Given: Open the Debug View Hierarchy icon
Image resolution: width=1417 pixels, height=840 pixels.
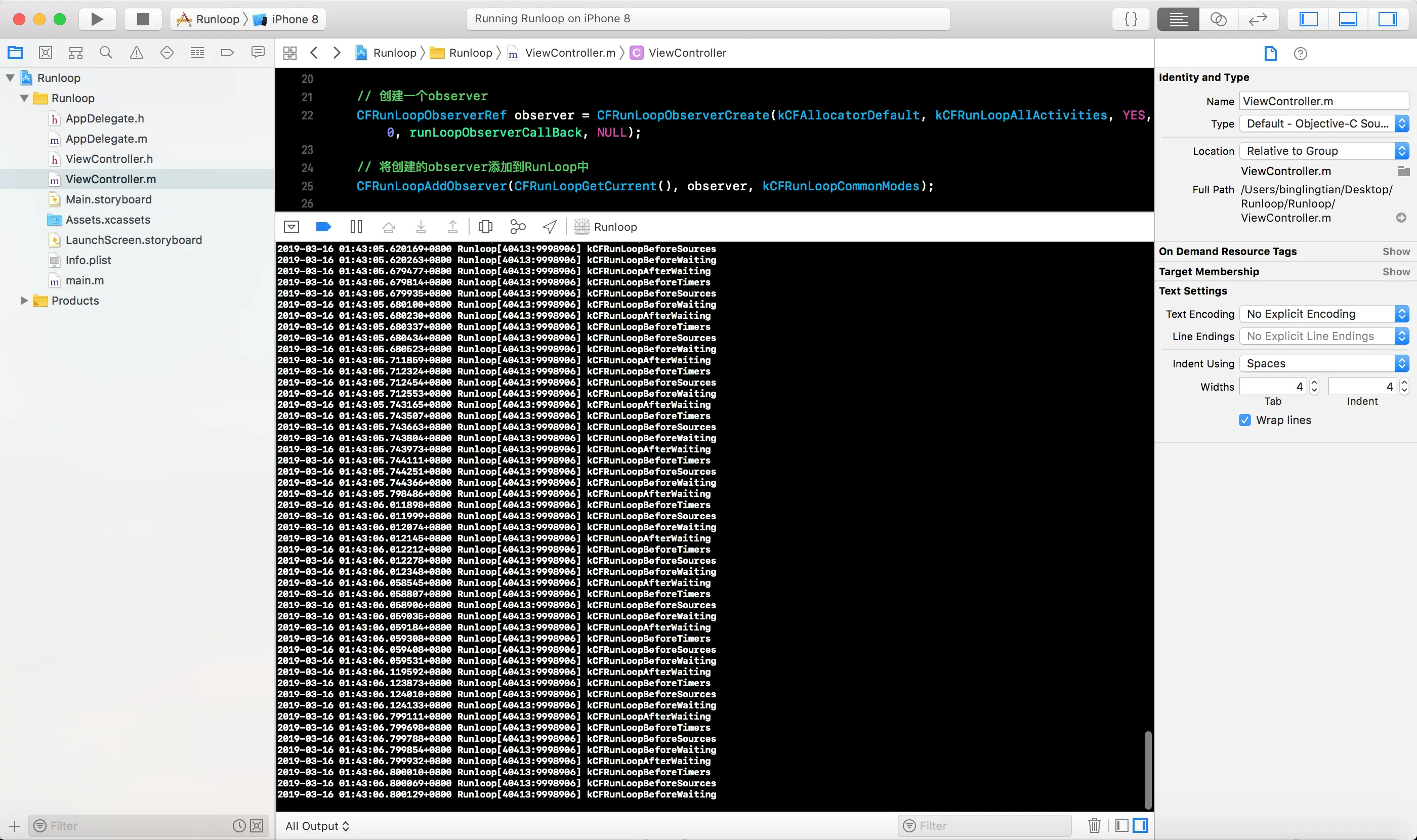Looking at the screenshot, I should point(486,227).
